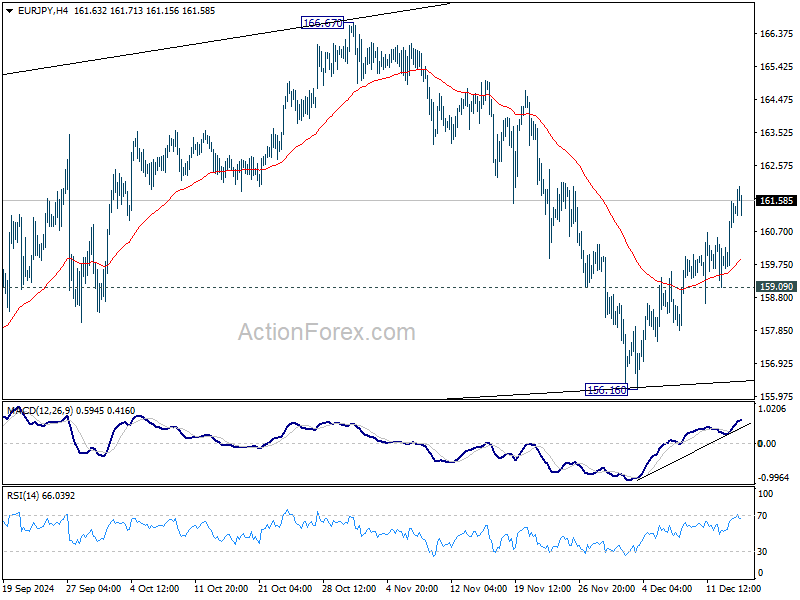Click the 155.975 price axis value
The width and height of the screenshot is (800, 600).
777,396
